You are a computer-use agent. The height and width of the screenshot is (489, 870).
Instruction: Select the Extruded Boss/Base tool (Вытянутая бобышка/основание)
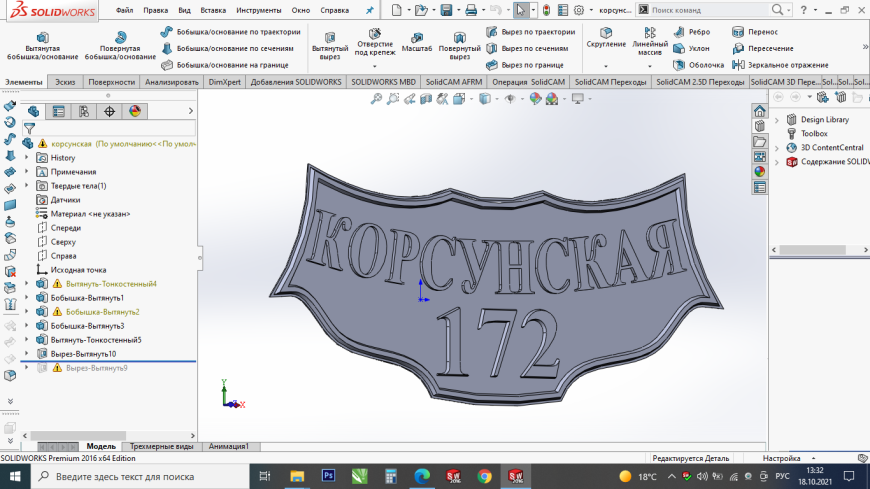(x=42, y=46)
